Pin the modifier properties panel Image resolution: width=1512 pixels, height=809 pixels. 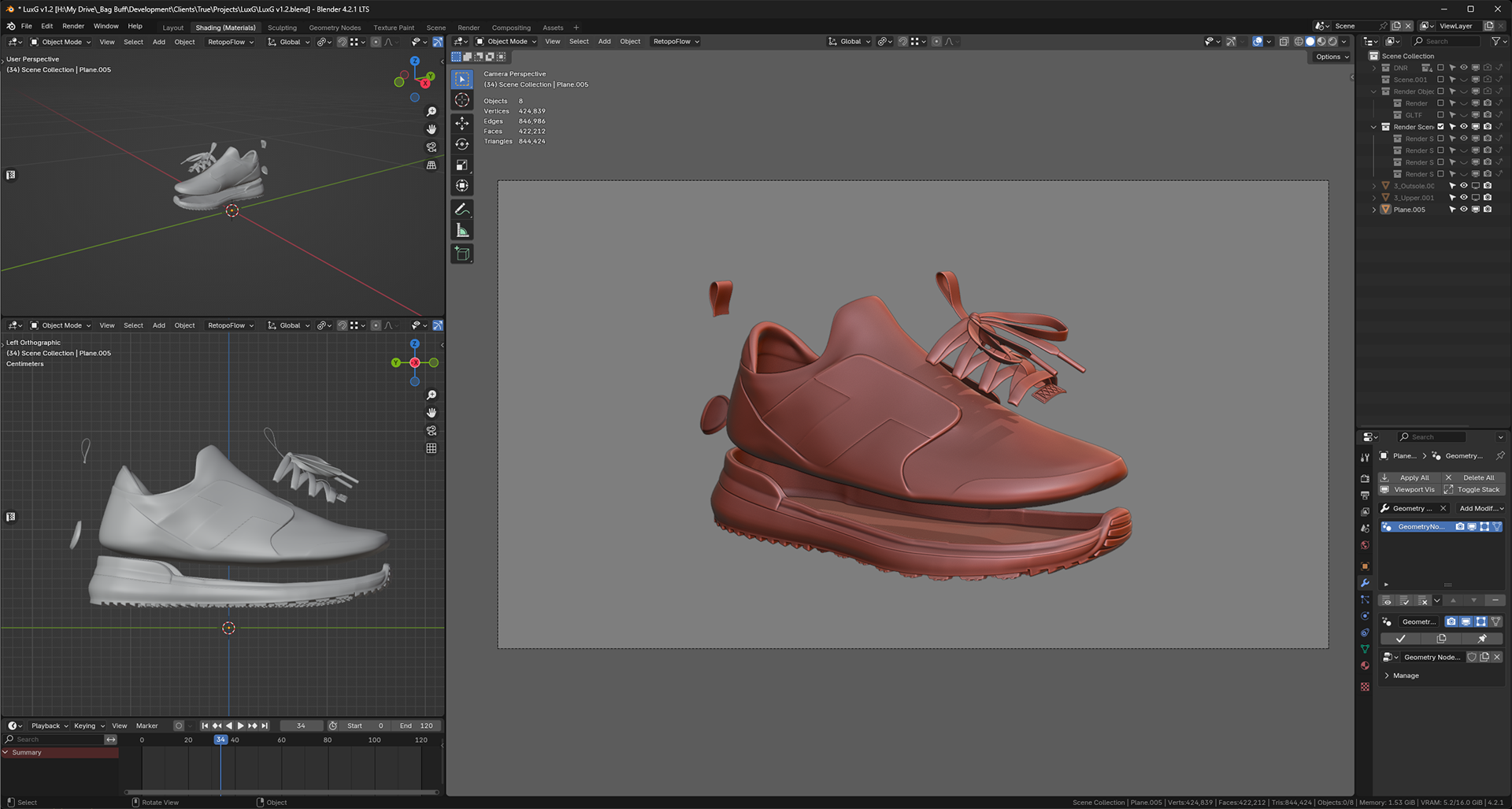click(1500, 456)
